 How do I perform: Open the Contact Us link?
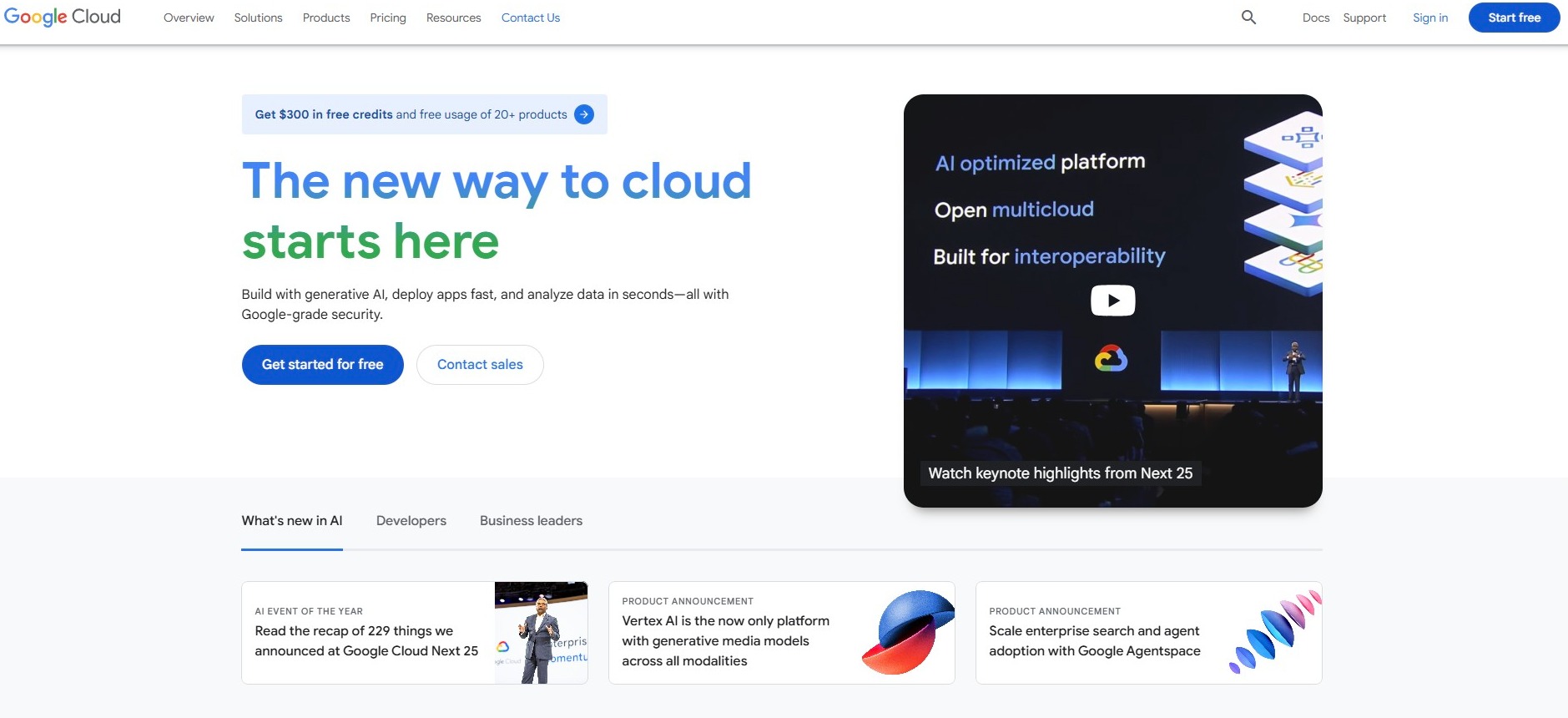coord(531,18)
